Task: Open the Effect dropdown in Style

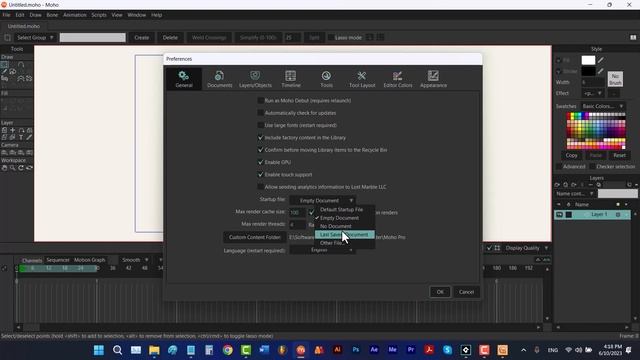Action: pyautogui.click(x=593, y=93)
